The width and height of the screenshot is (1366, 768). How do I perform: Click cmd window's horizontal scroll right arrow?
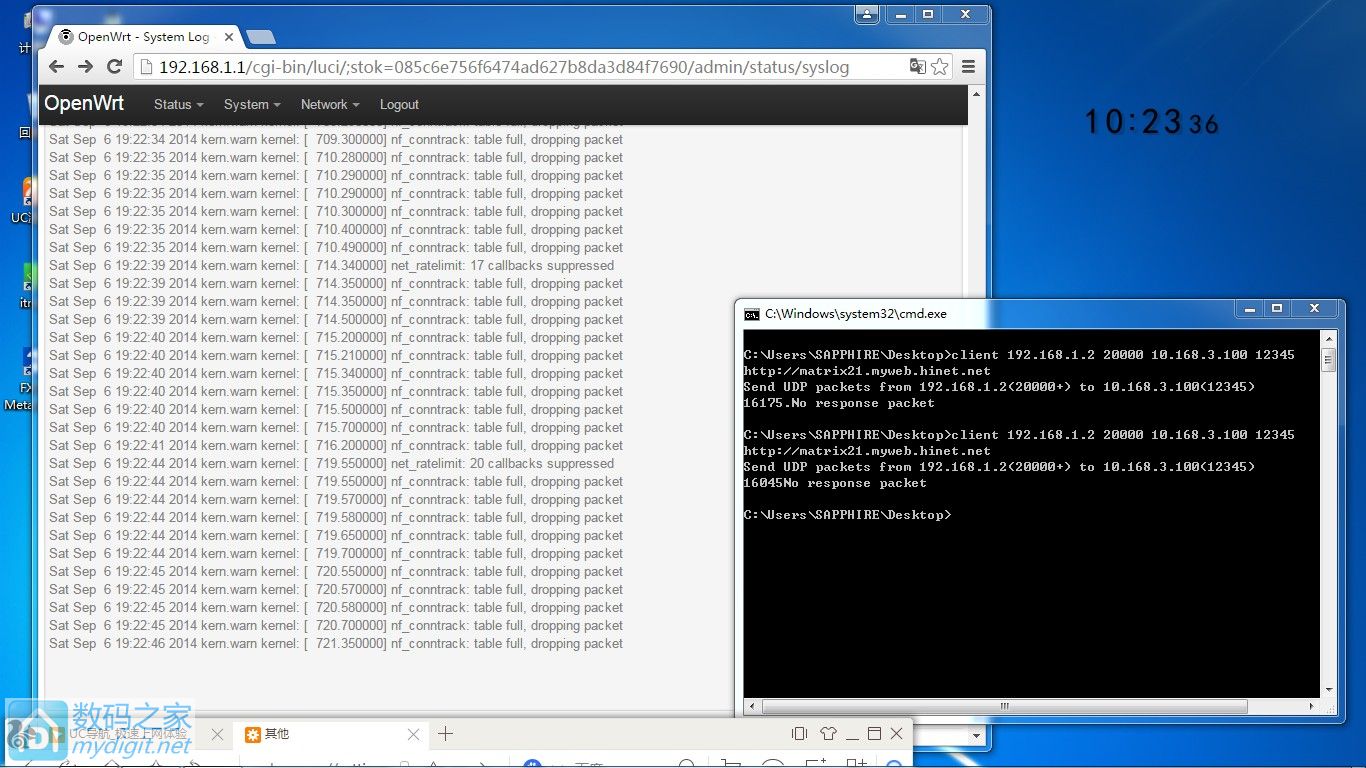coord(1312,706)
